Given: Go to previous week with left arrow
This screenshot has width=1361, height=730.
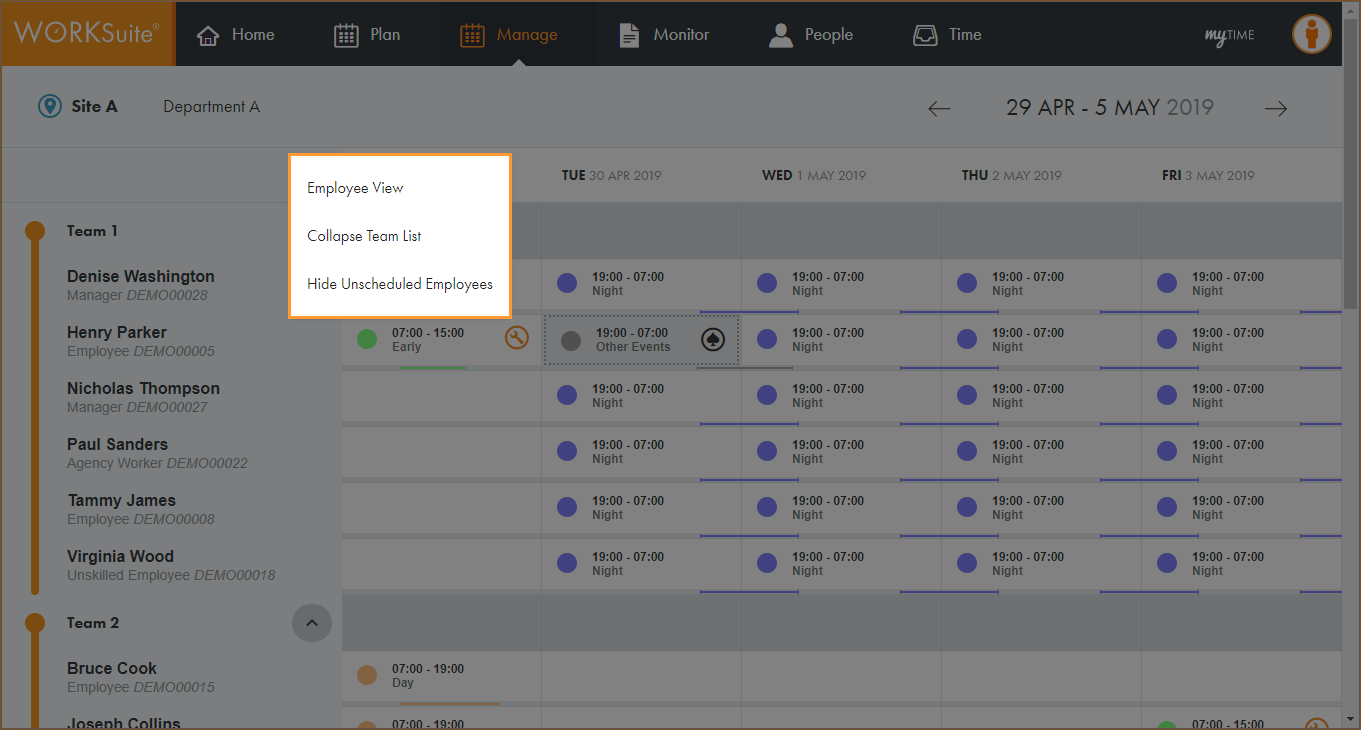Looking at the screenshot, I should pyautogui.click(x=938, y=108).
